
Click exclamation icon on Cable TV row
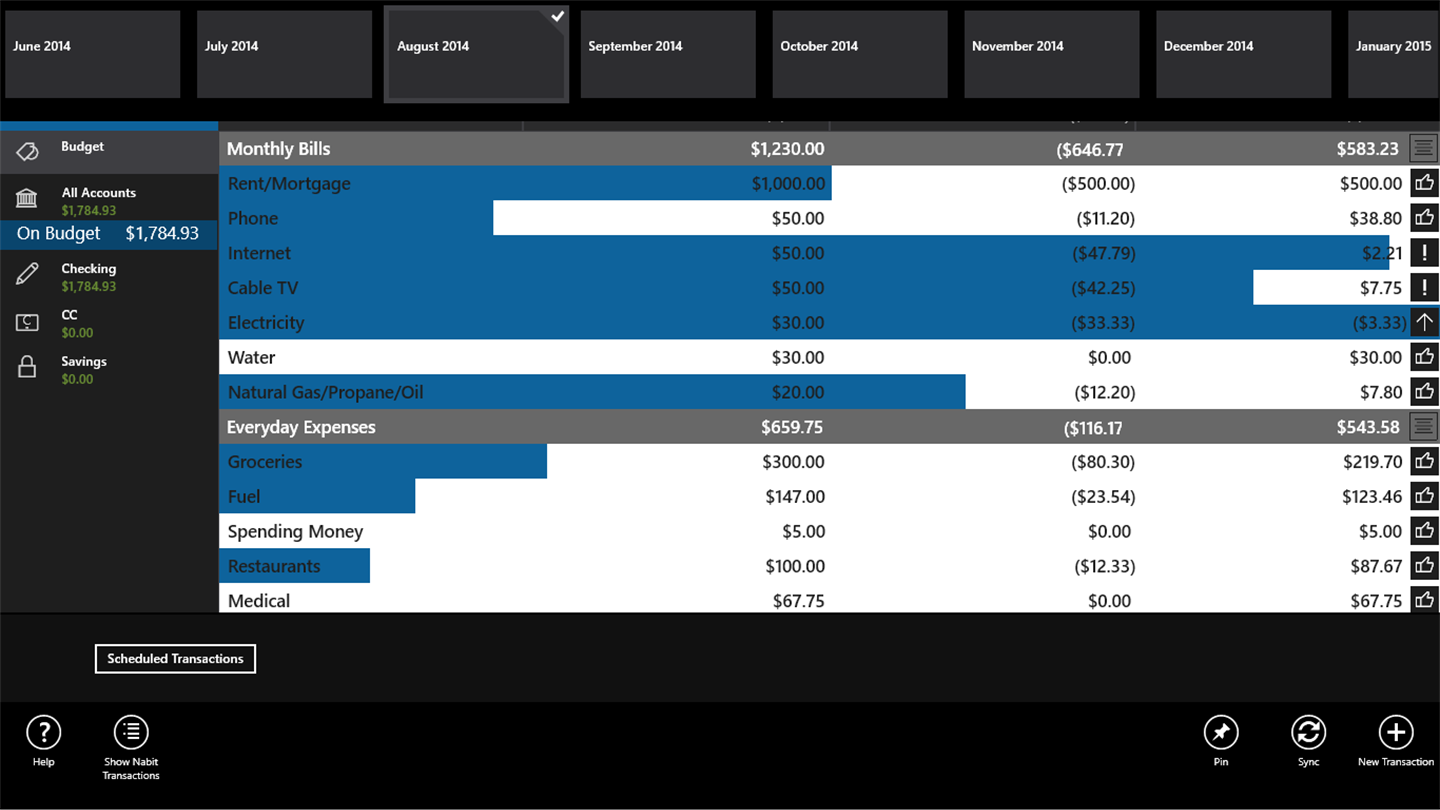1424,288
